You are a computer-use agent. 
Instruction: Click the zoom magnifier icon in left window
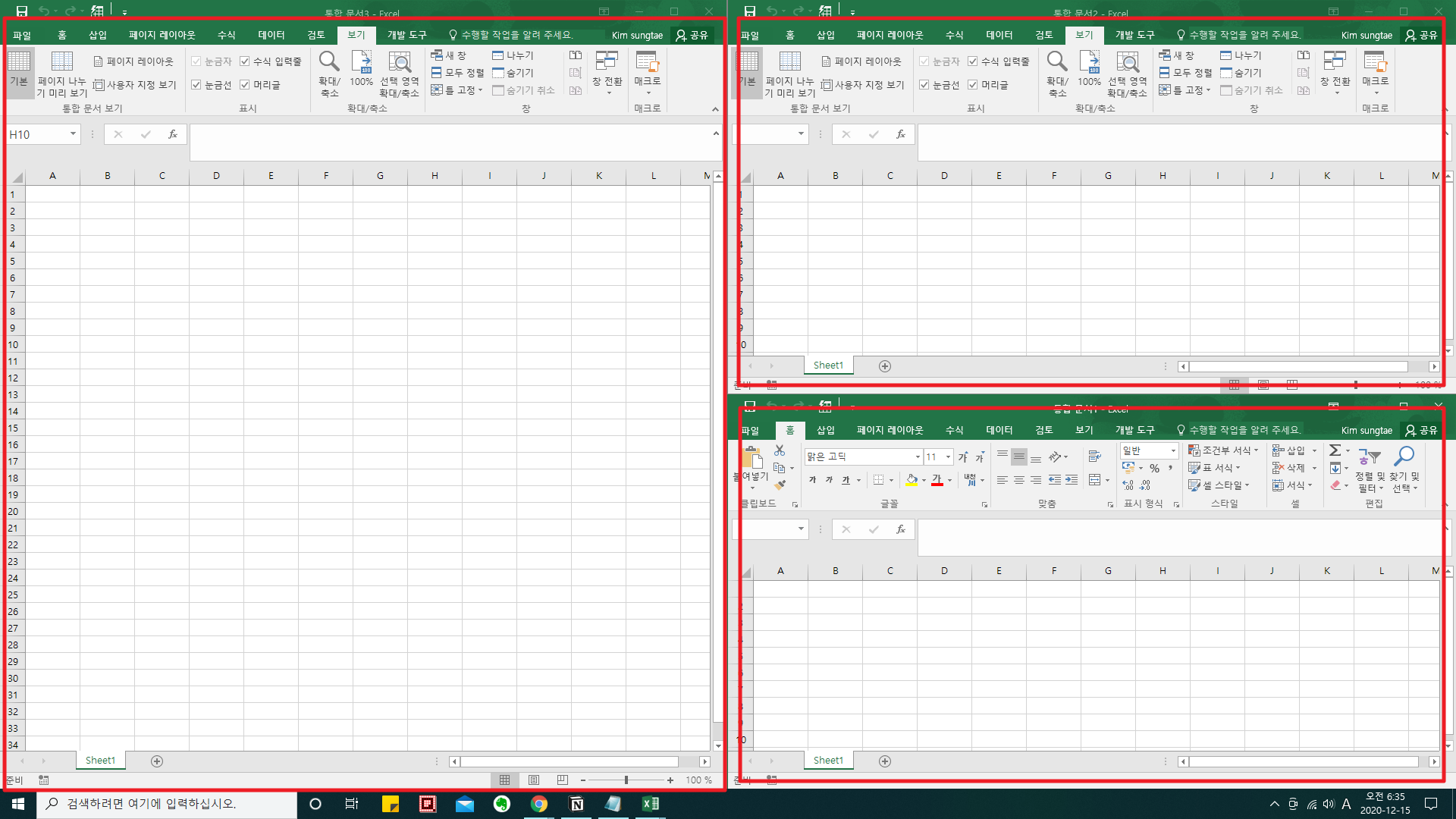329,62
